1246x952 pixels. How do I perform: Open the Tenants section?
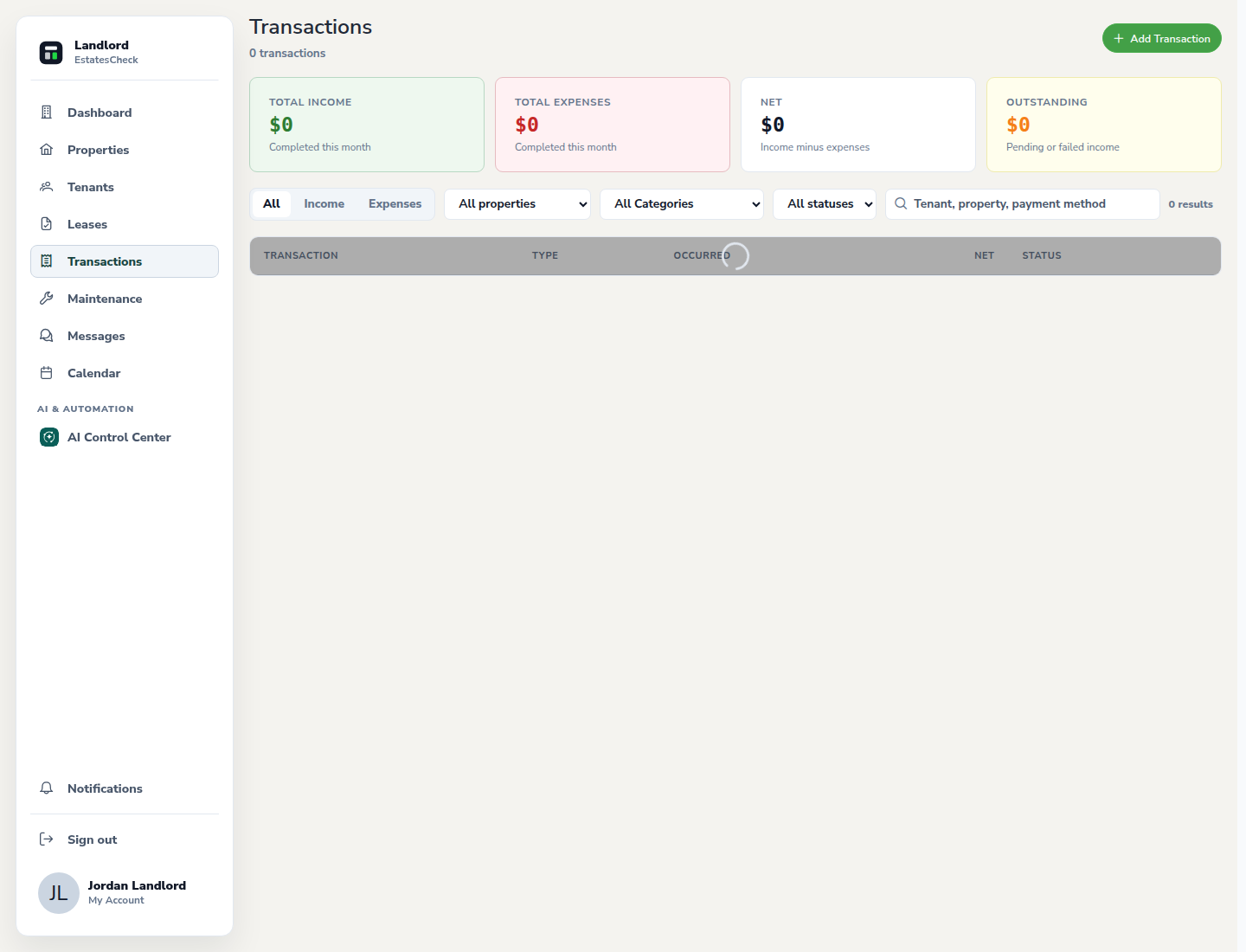125,187
